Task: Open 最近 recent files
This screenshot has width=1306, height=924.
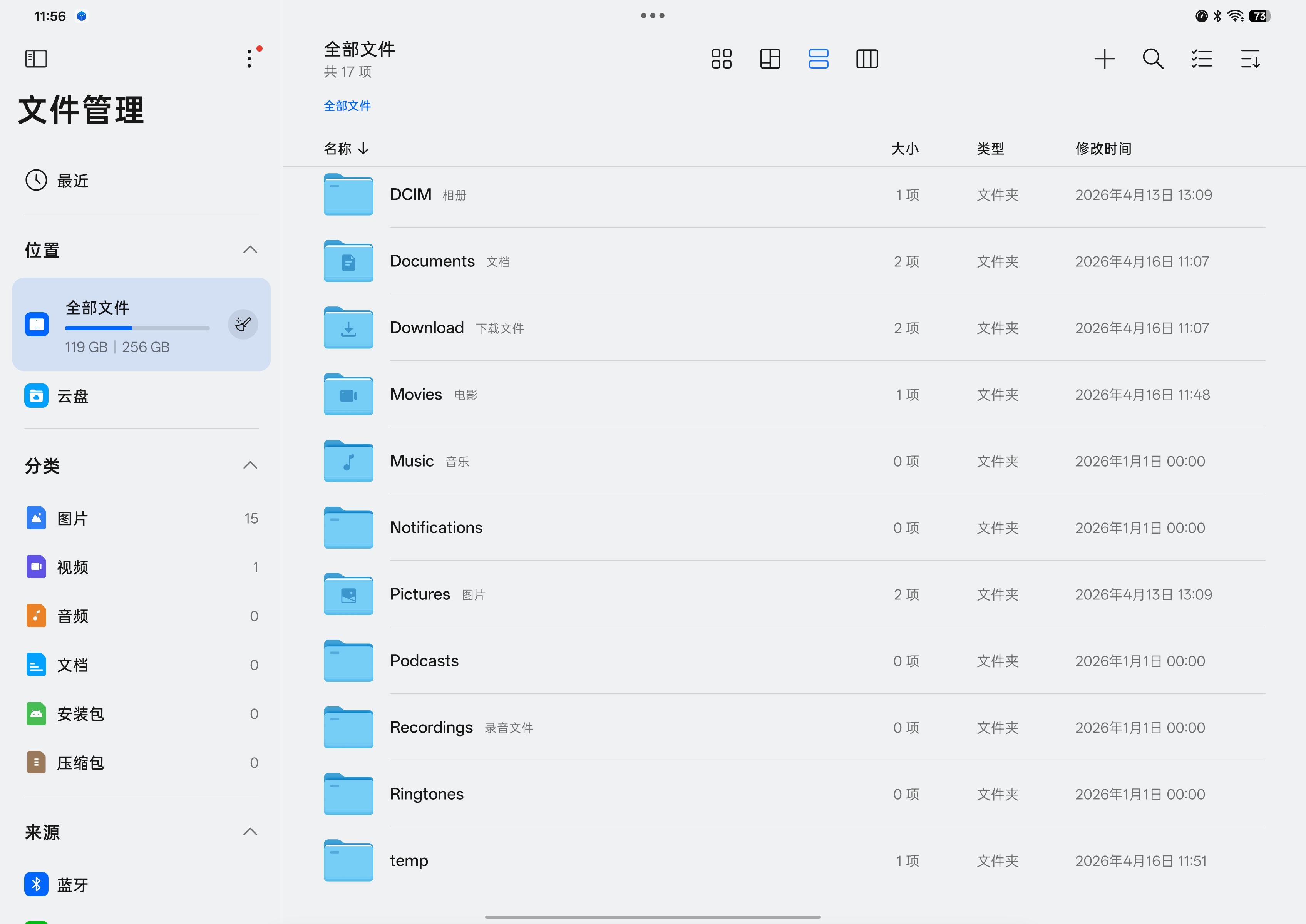Action: pyautogui.click(x=72, y=181)
